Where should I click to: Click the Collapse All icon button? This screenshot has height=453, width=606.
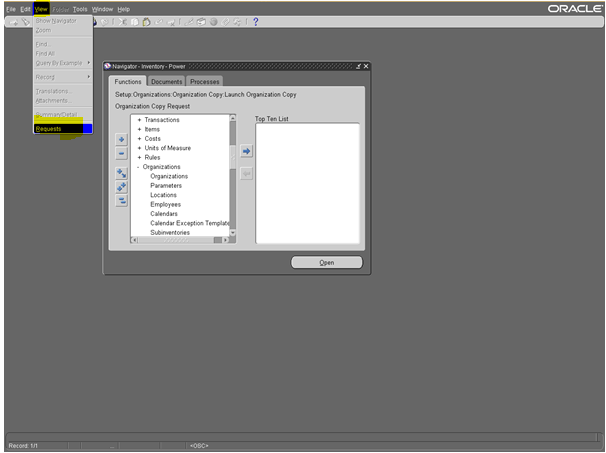(121, 201)
